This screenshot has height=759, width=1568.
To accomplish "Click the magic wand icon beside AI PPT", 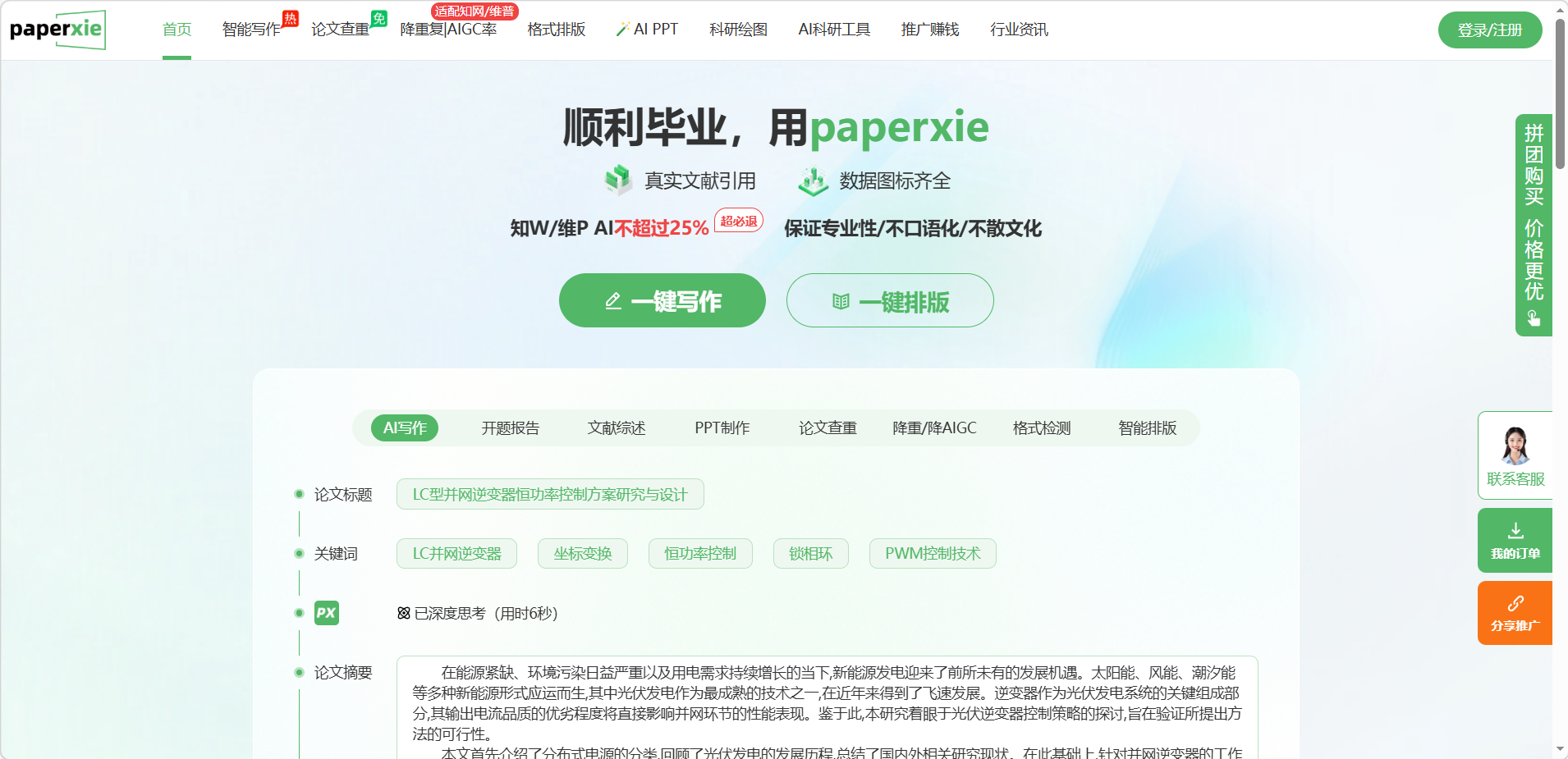I will coord(623,30).
